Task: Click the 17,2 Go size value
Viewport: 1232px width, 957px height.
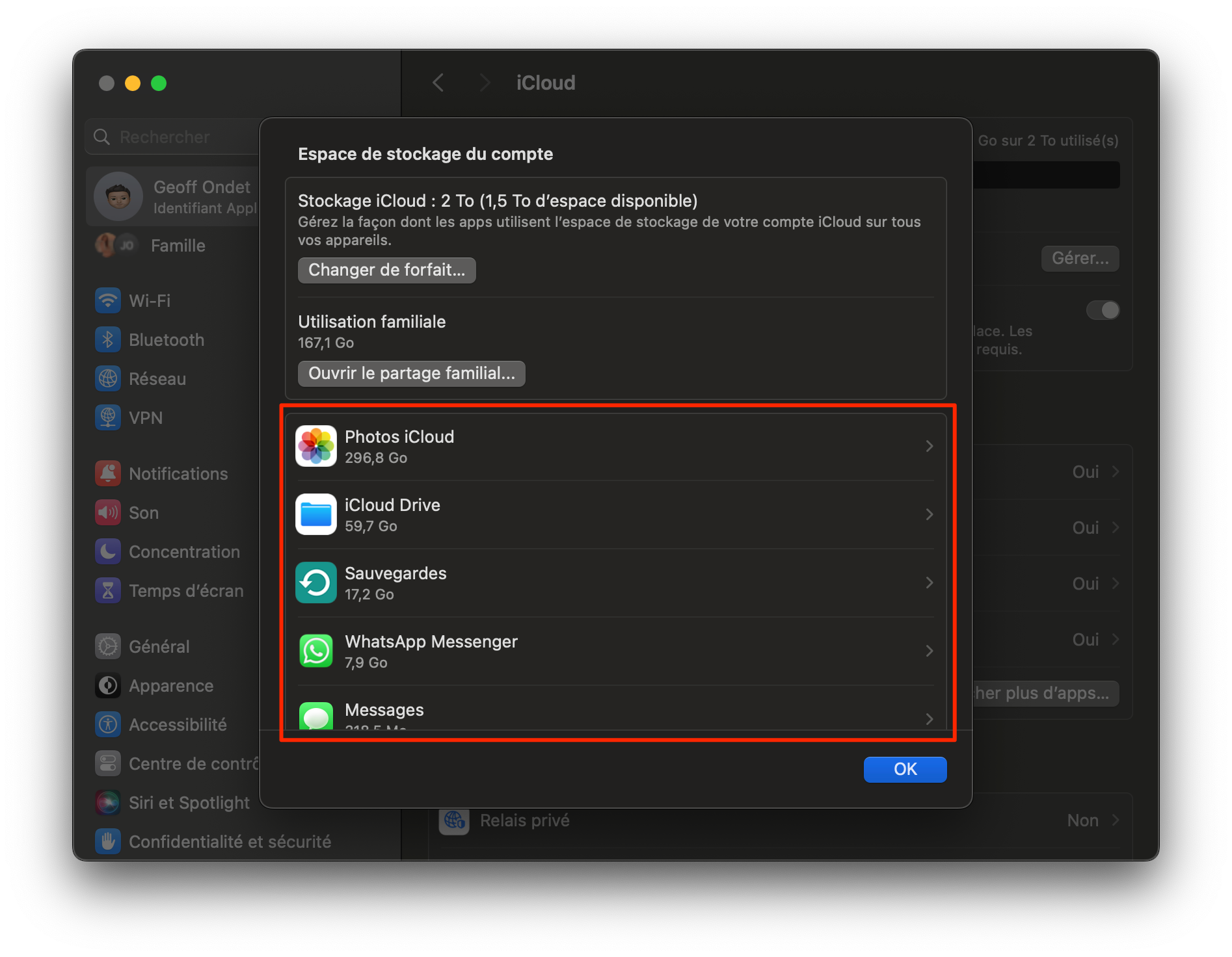Action: (x=369, y=595)
